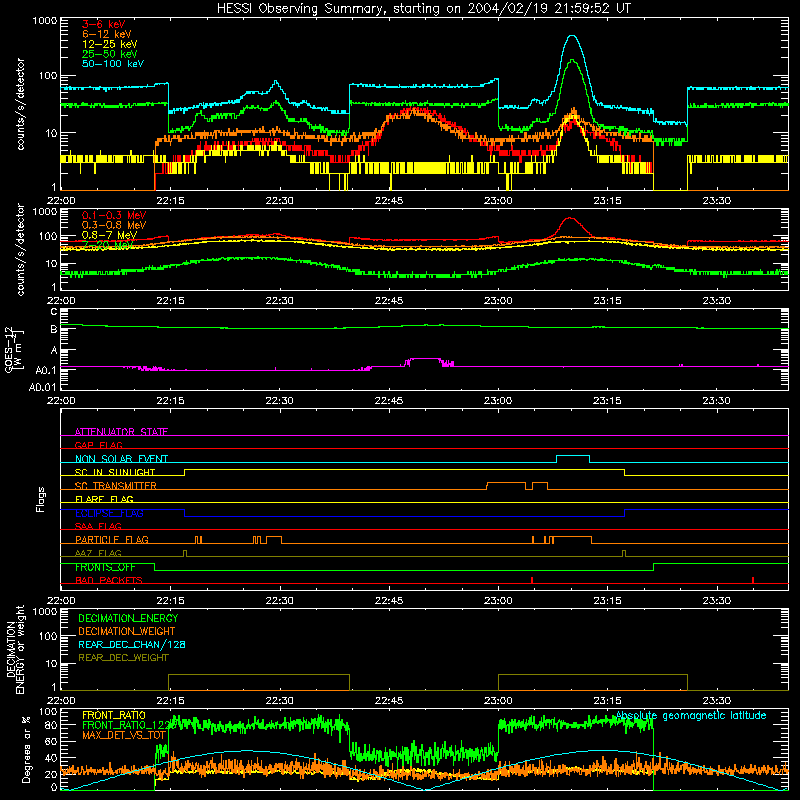Click the 23:15 tick under the GOES panel
800x800 pixels.
pos(607,401)
